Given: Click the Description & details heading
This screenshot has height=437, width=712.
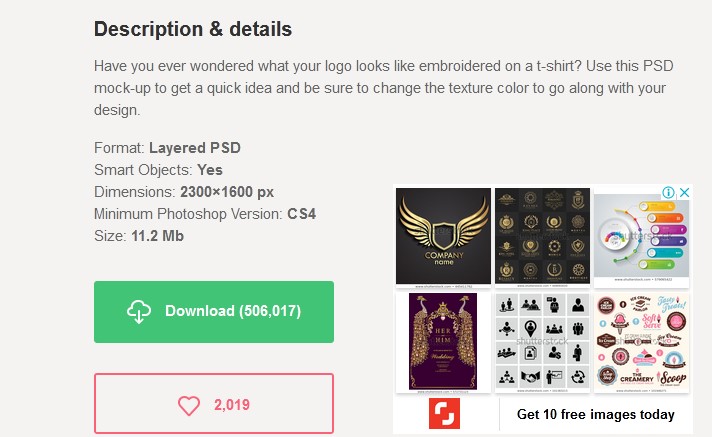Looking at the screenshot, I should point(193,29).
